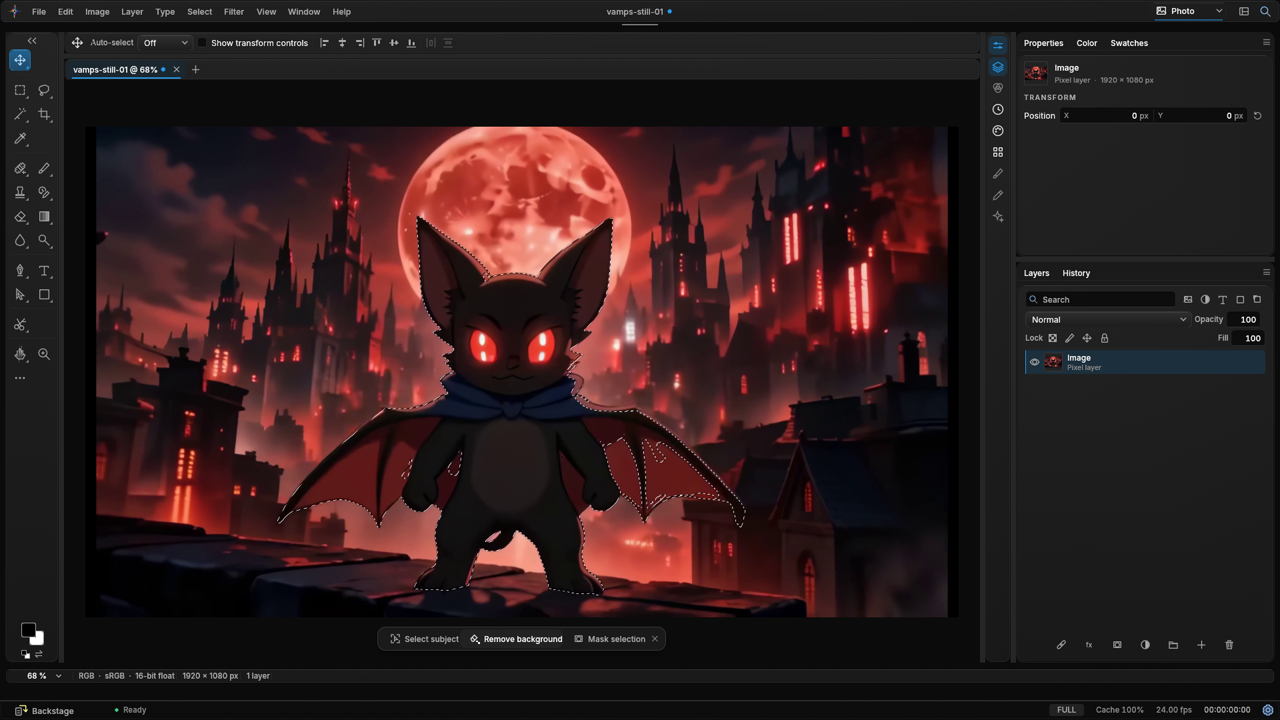Viewport: 1280px width, 720px height.
Task: Select the Move tool
Action: 20,60
